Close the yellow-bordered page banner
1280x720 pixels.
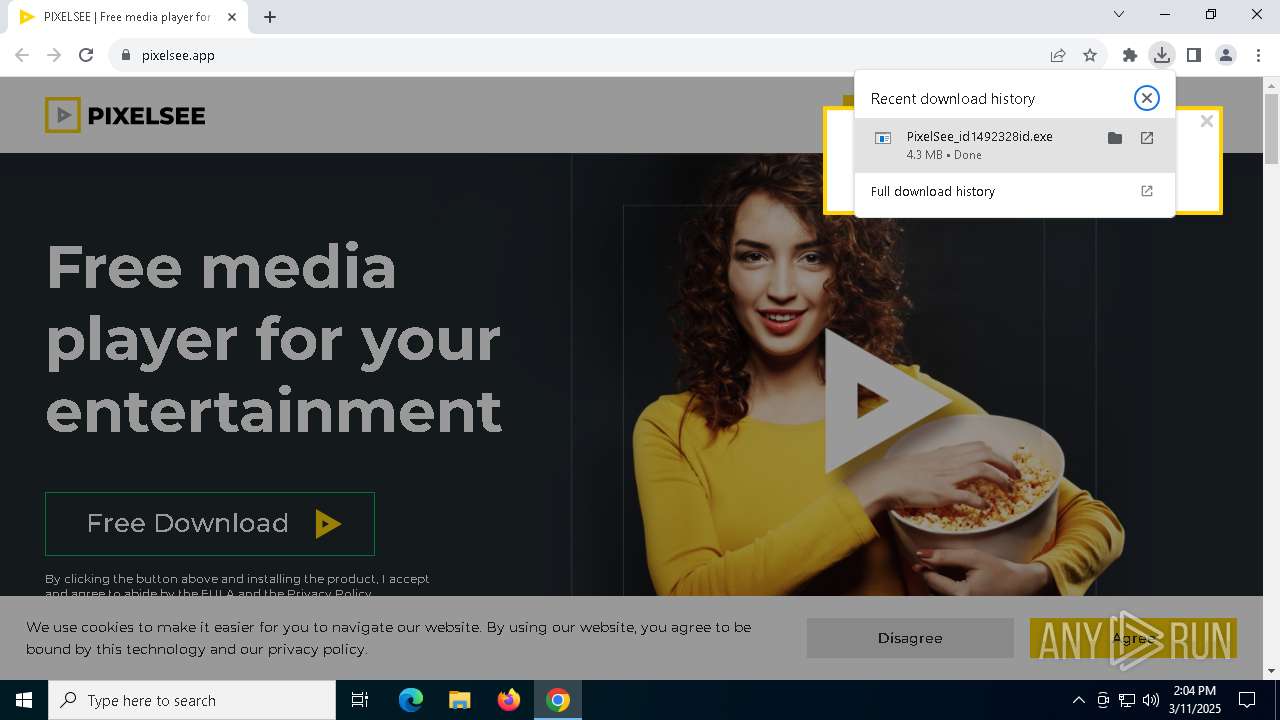coord(1207,121)
